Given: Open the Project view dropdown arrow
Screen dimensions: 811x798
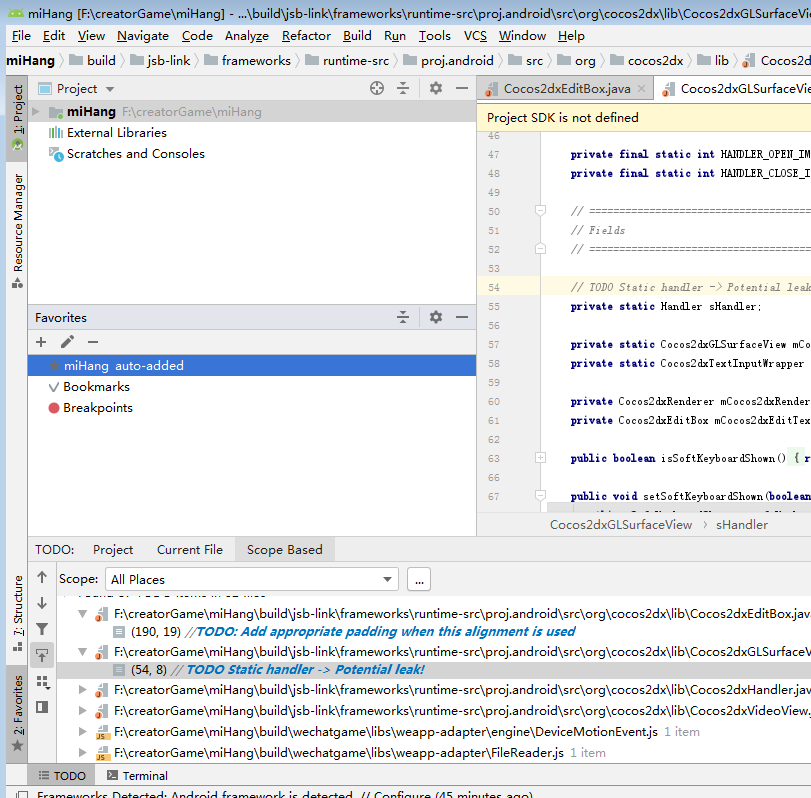Looking at the screenshot, I should click(x=110, y=89).
